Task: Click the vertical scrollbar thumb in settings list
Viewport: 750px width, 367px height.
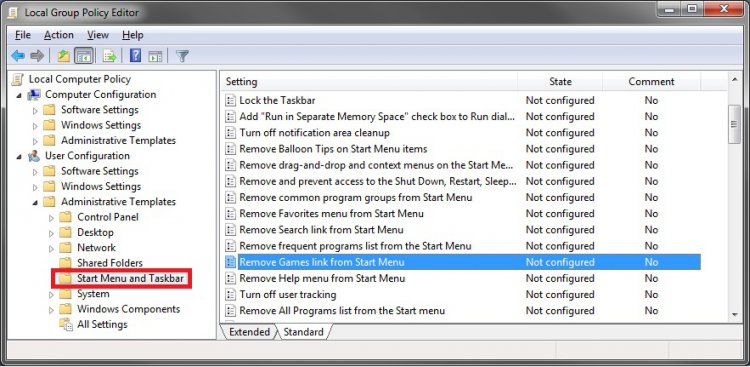Action: pos(734,123)
